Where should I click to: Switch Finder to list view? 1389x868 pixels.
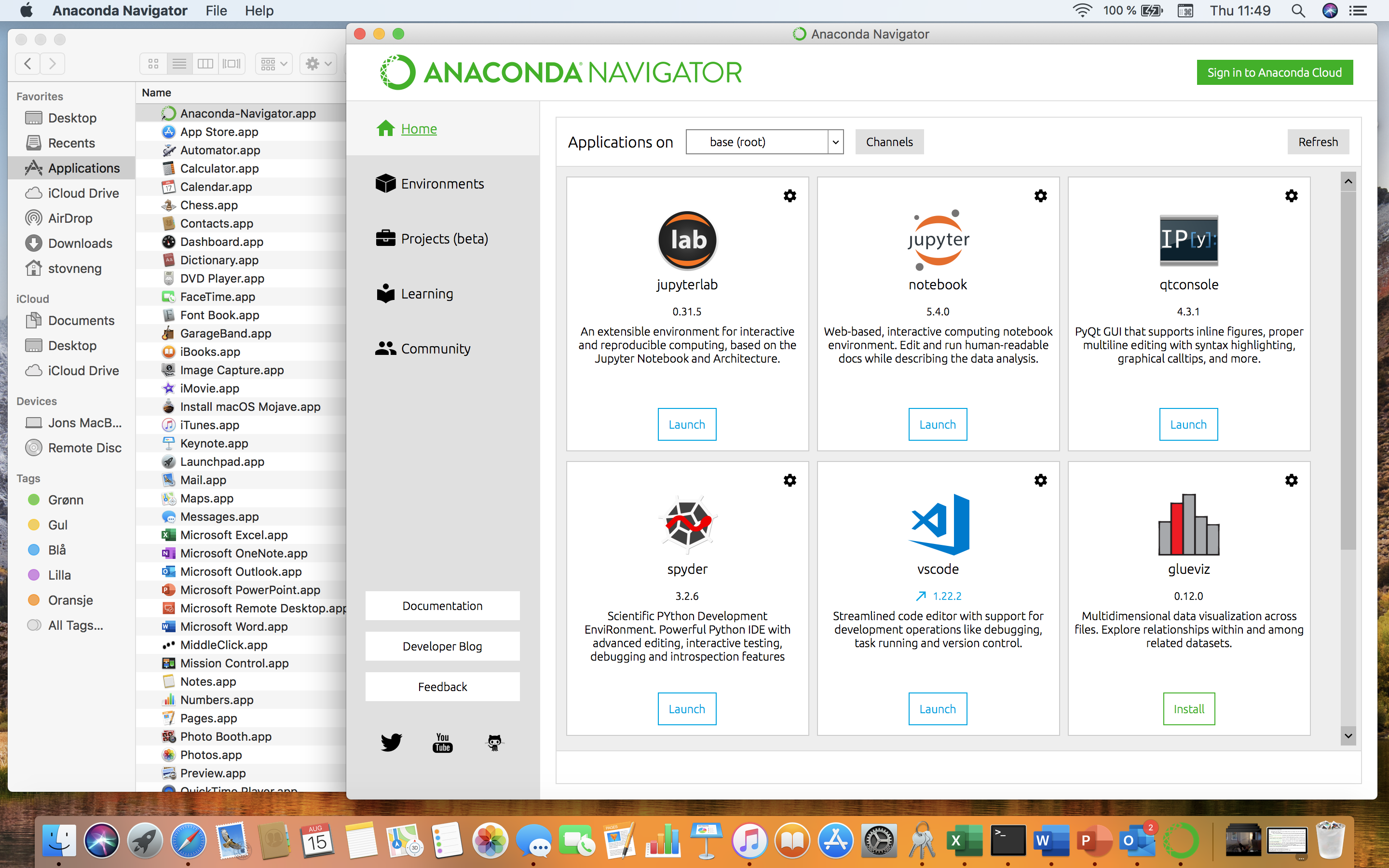coord(179,63)
